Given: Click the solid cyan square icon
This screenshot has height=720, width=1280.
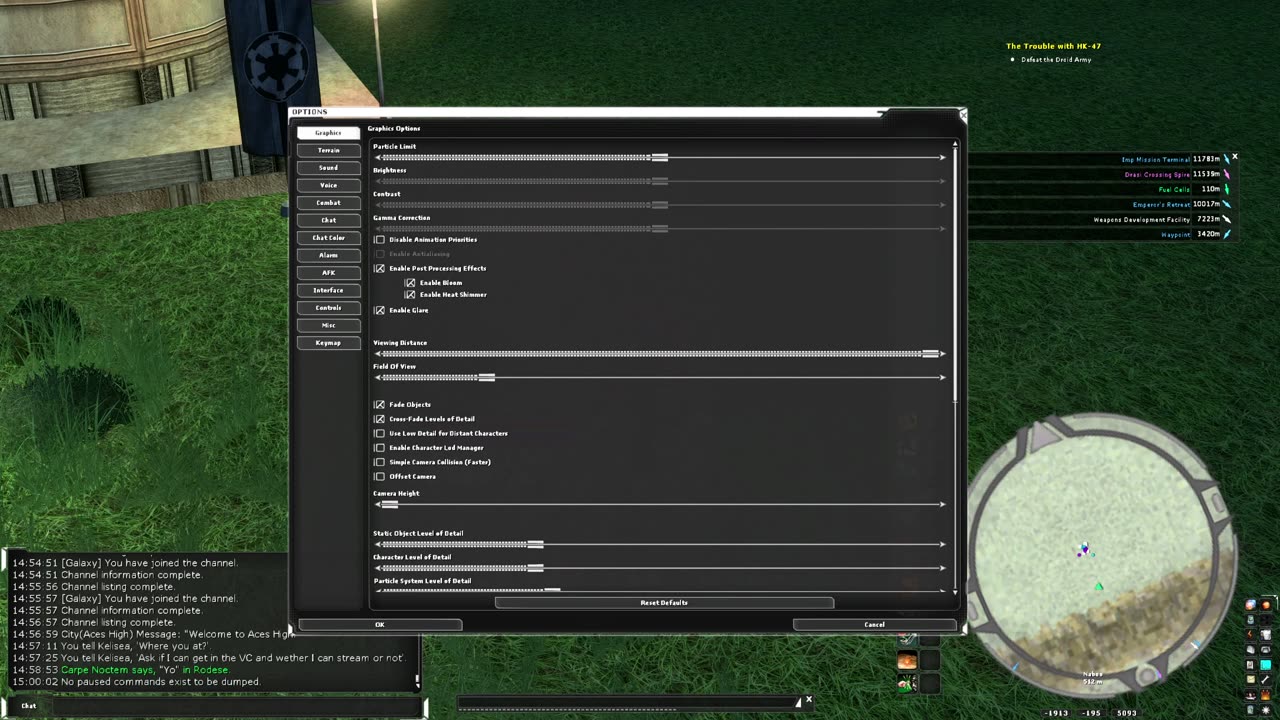Looking at the screenshot, I should click(1266, 665).
